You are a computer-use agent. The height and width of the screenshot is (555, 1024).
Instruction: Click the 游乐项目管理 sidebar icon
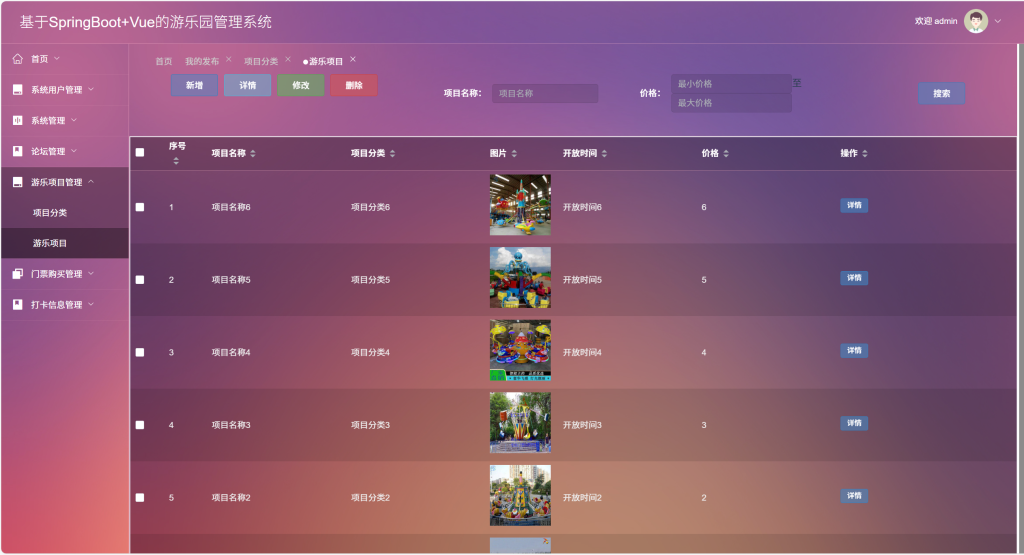18,182
